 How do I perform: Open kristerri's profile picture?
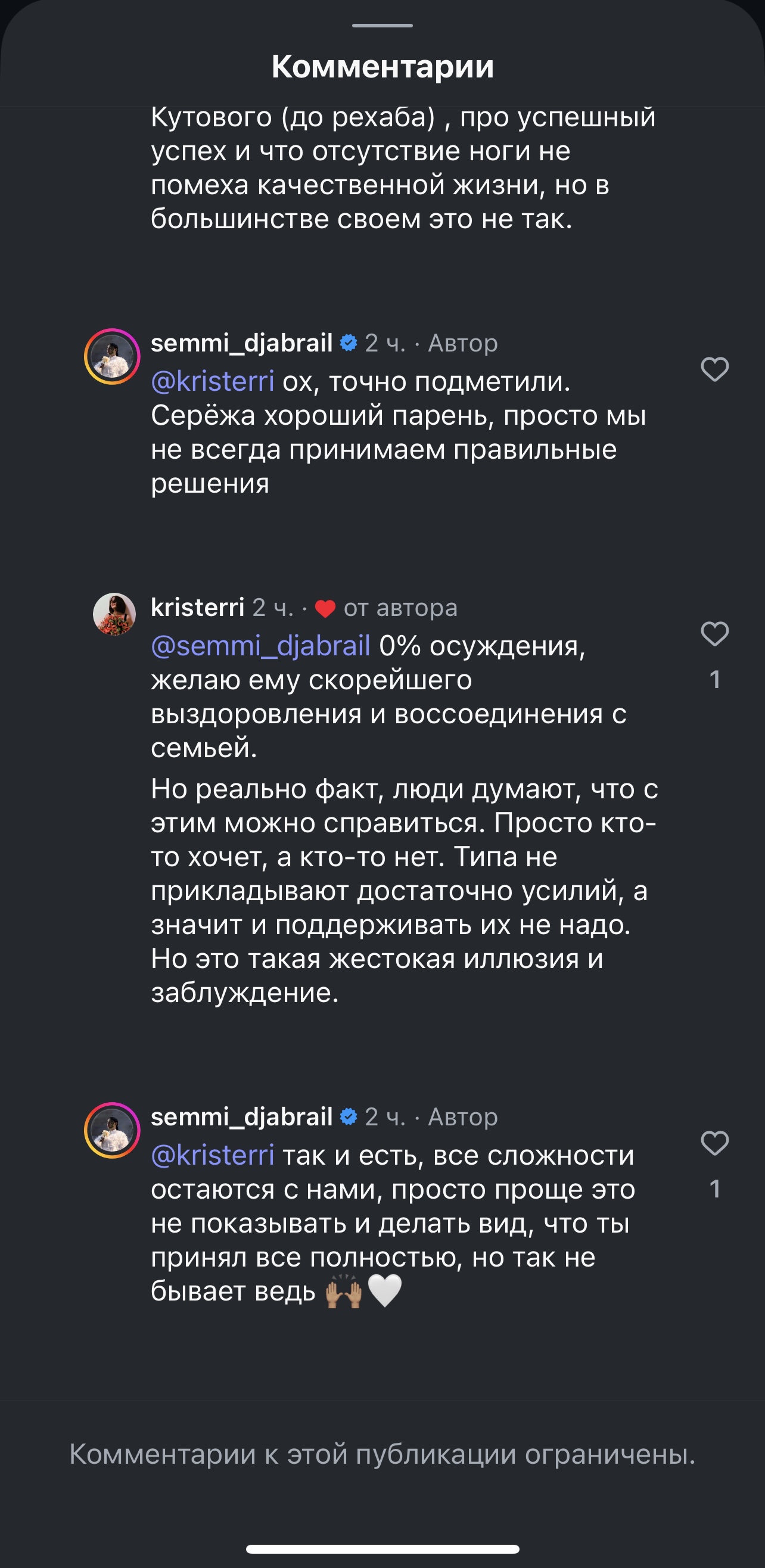click(x=114, y=614)
